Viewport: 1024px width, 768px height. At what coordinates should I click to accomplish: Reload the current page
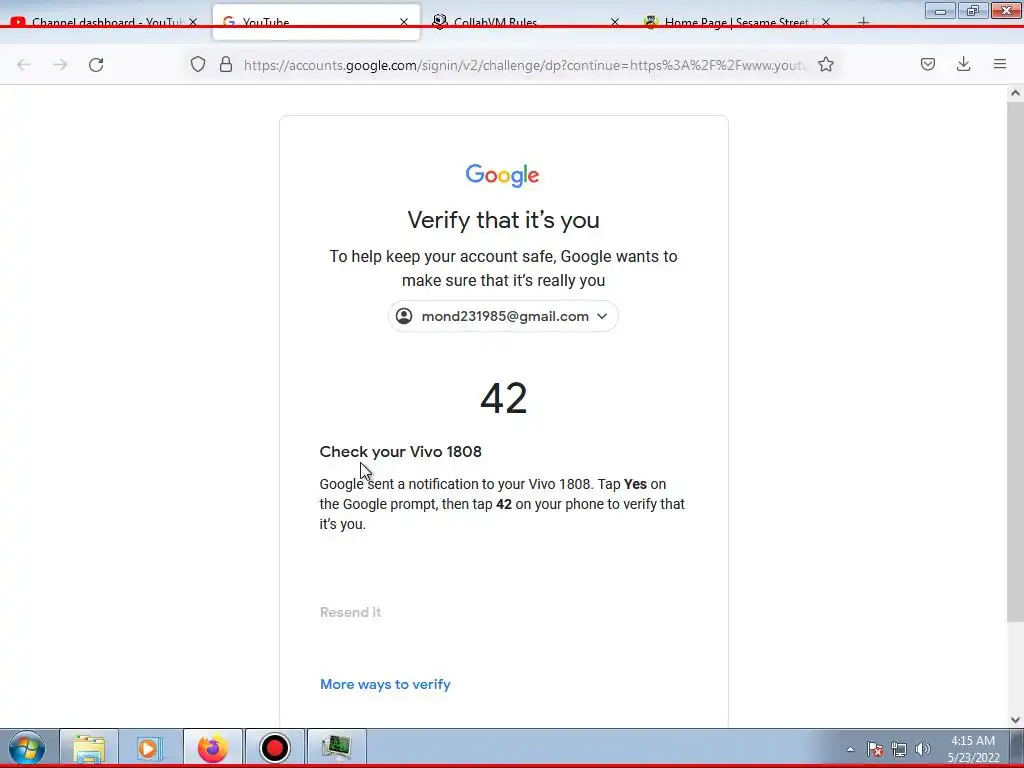(96, 64)
